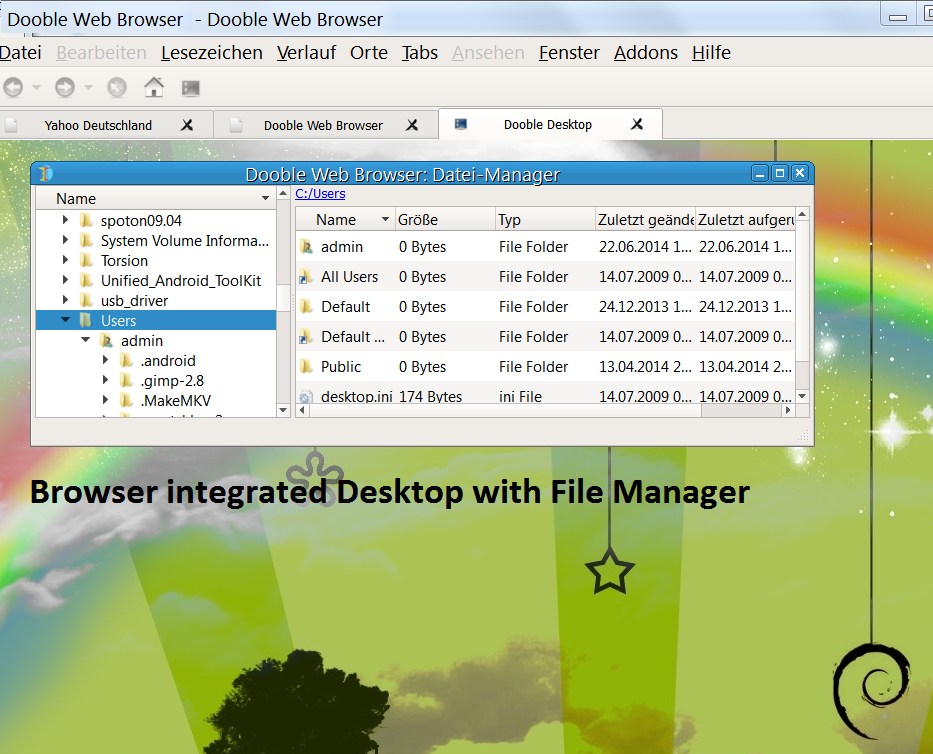Click the Datei-Manager window title icon
This screenshot has height=754, width=933.
[45, 173]
